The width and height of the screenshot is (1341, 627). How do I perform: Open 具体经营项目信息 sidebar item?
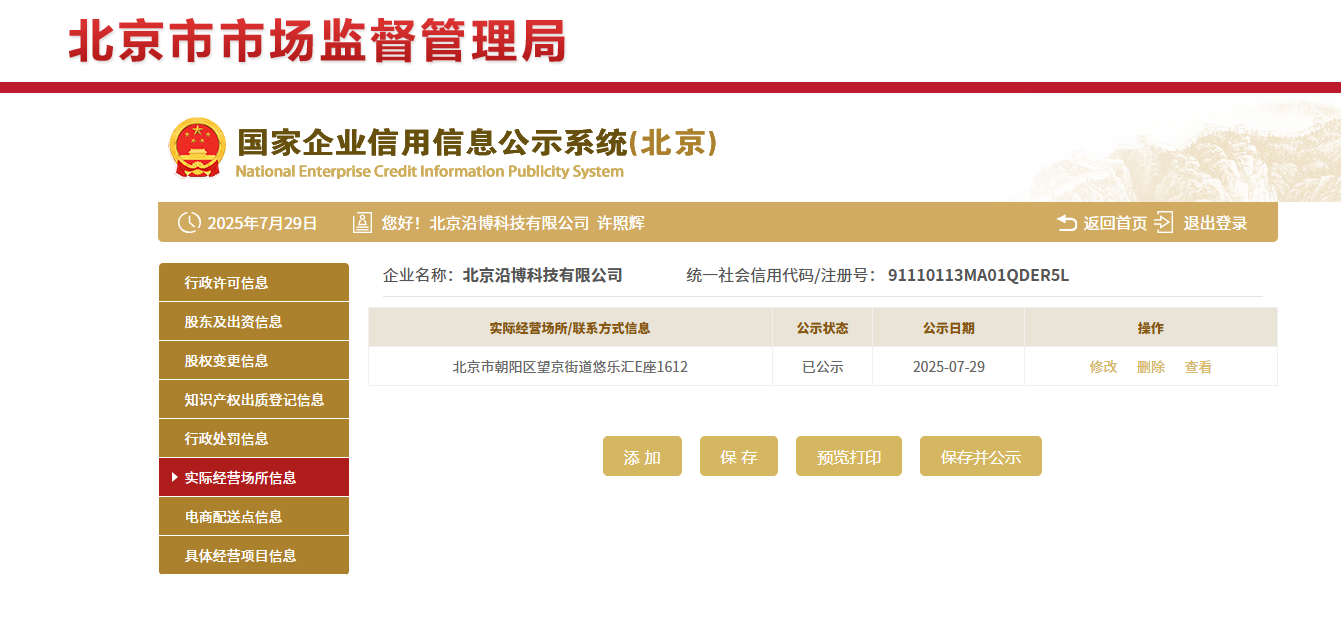click(x=254, y=555)
